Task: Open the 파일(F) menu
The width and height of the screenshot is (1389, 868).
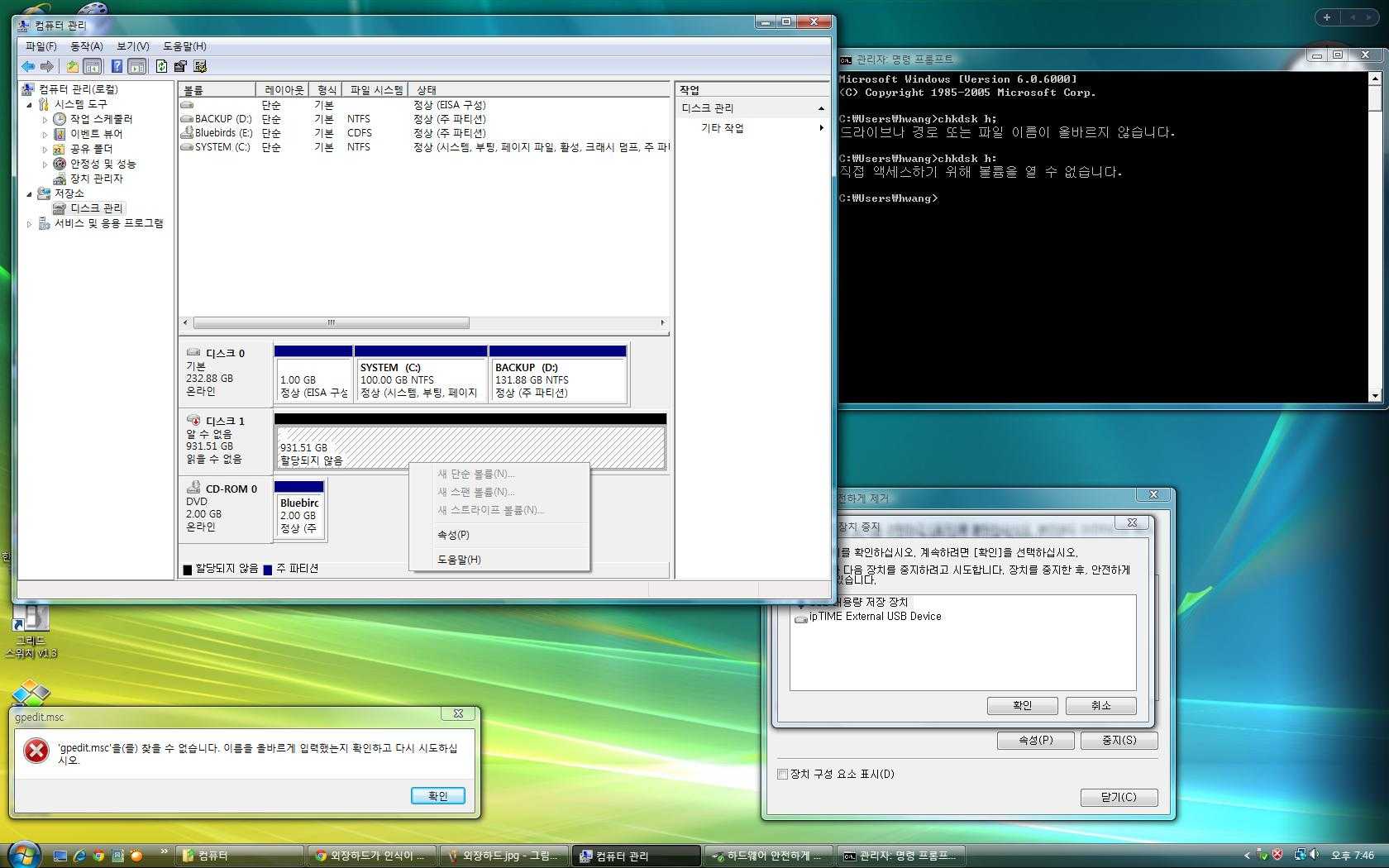Action: point(41,46)
